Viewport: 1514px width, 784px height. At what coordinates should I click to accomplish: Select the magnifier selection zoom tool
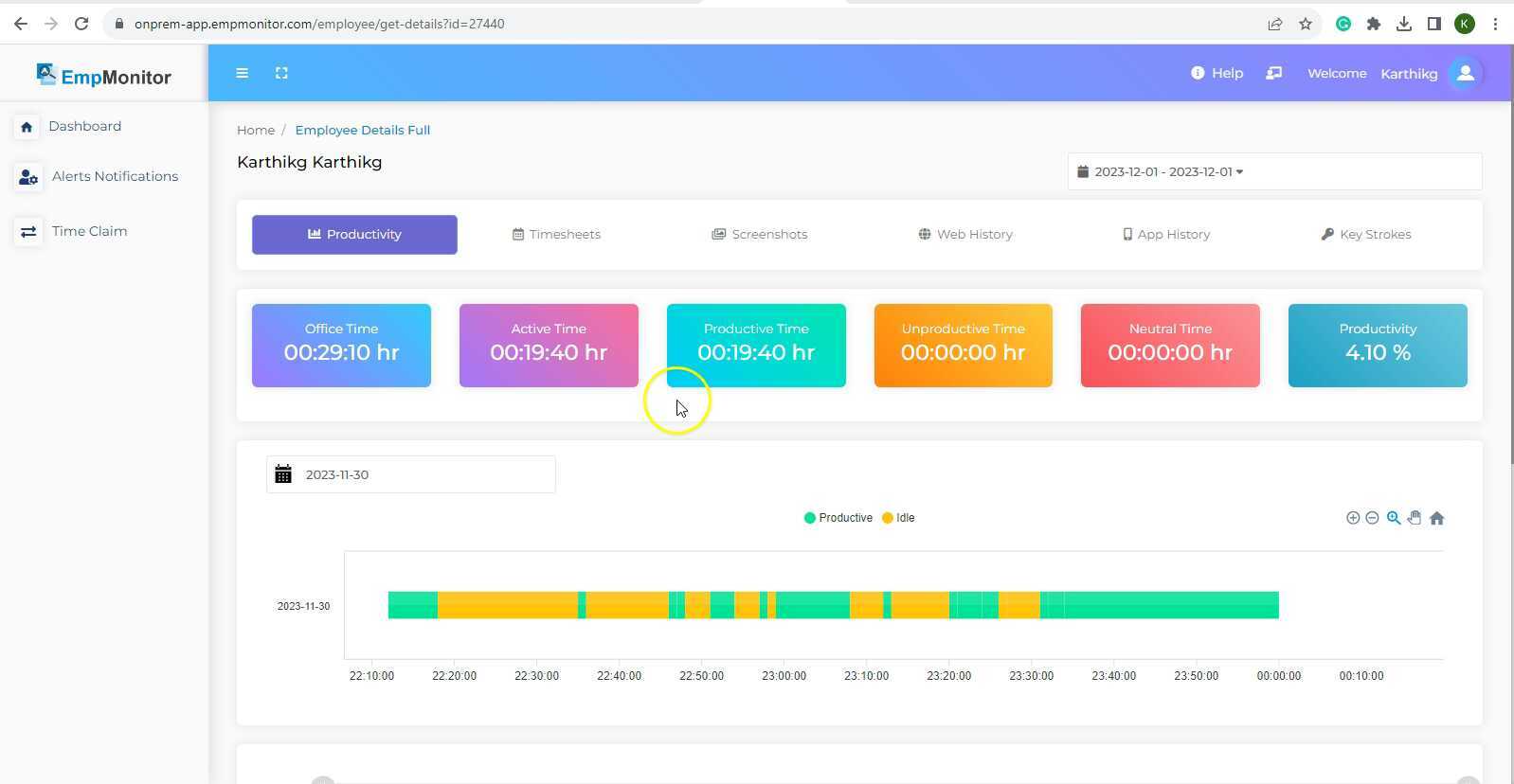[x=1394, y=518]
